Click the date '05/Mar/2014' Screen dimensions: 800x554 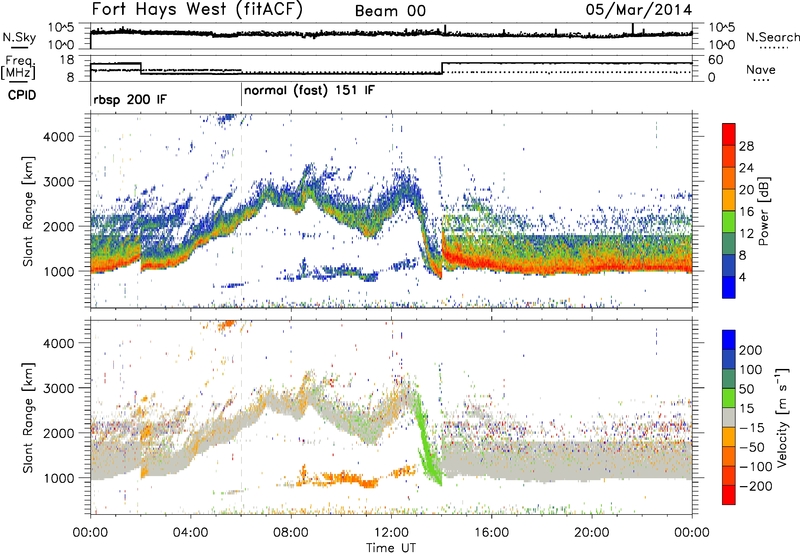click(x=639, y=10)
